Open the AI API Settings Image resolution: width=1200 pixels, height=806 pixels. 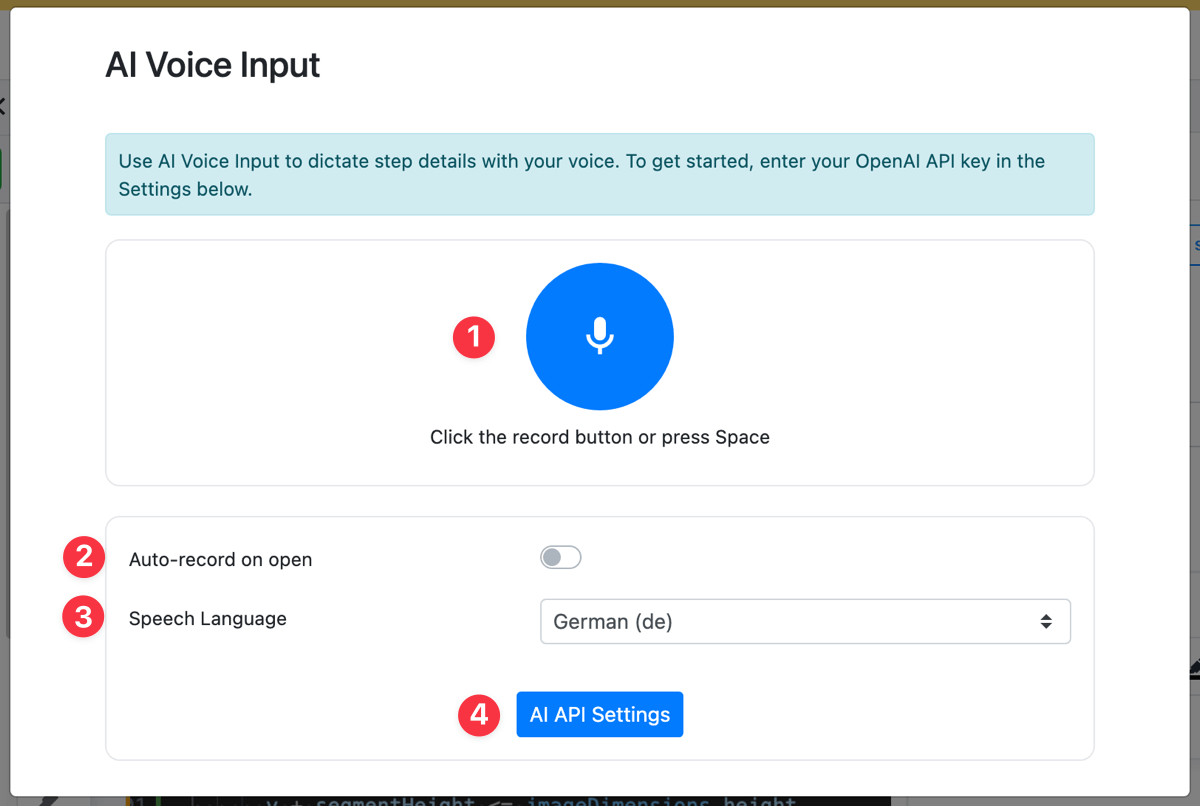click(599, 715)
